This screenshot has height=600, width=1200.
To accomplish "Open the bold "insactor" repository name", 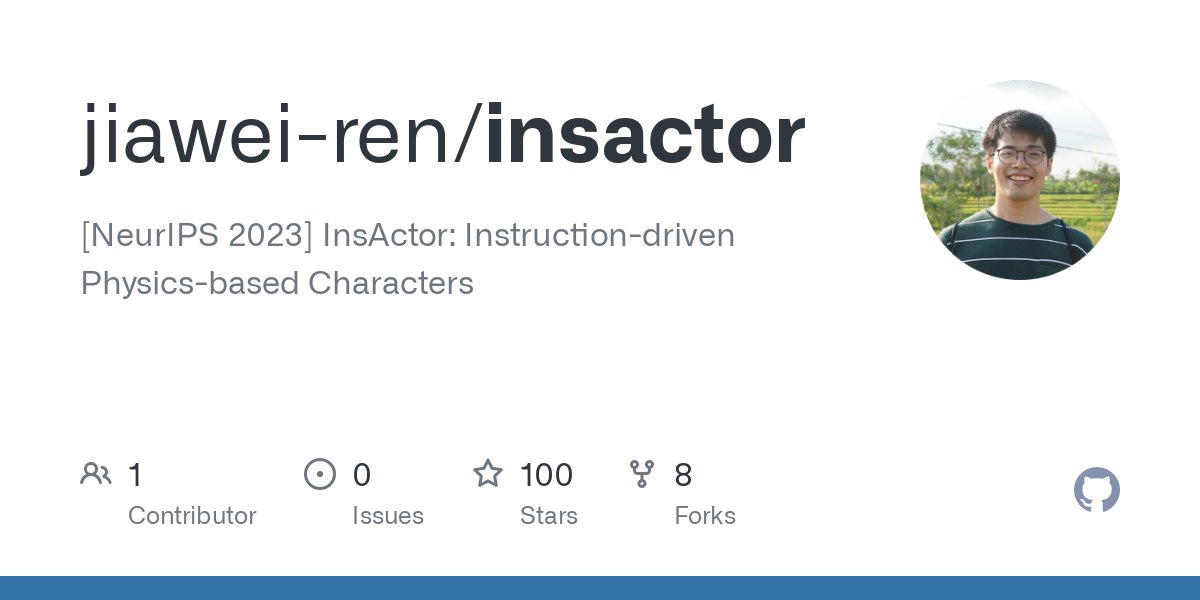I will 645,135.
